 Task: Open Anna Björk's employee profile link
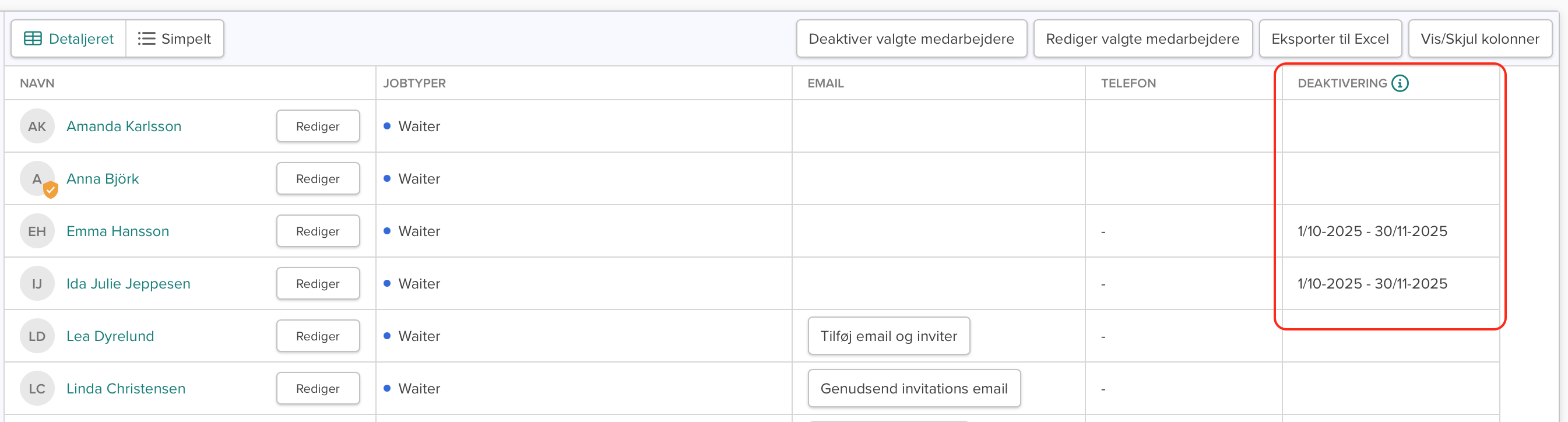(x=103, y=179)
